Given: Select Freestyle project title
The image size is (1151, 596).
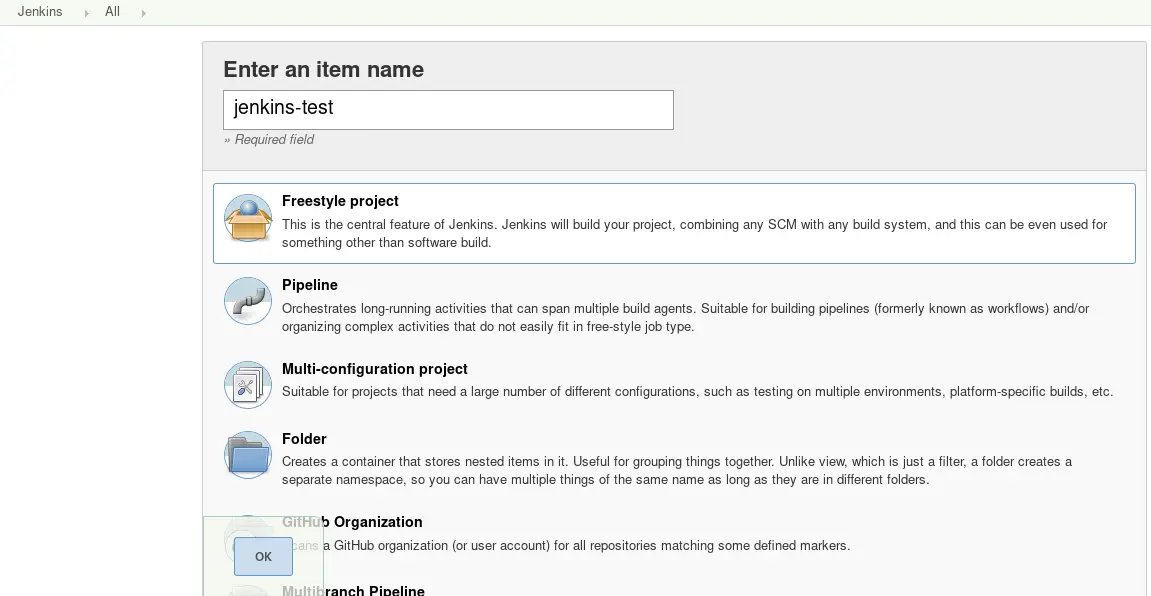Looking at the screenshot, I should point(340,201).
